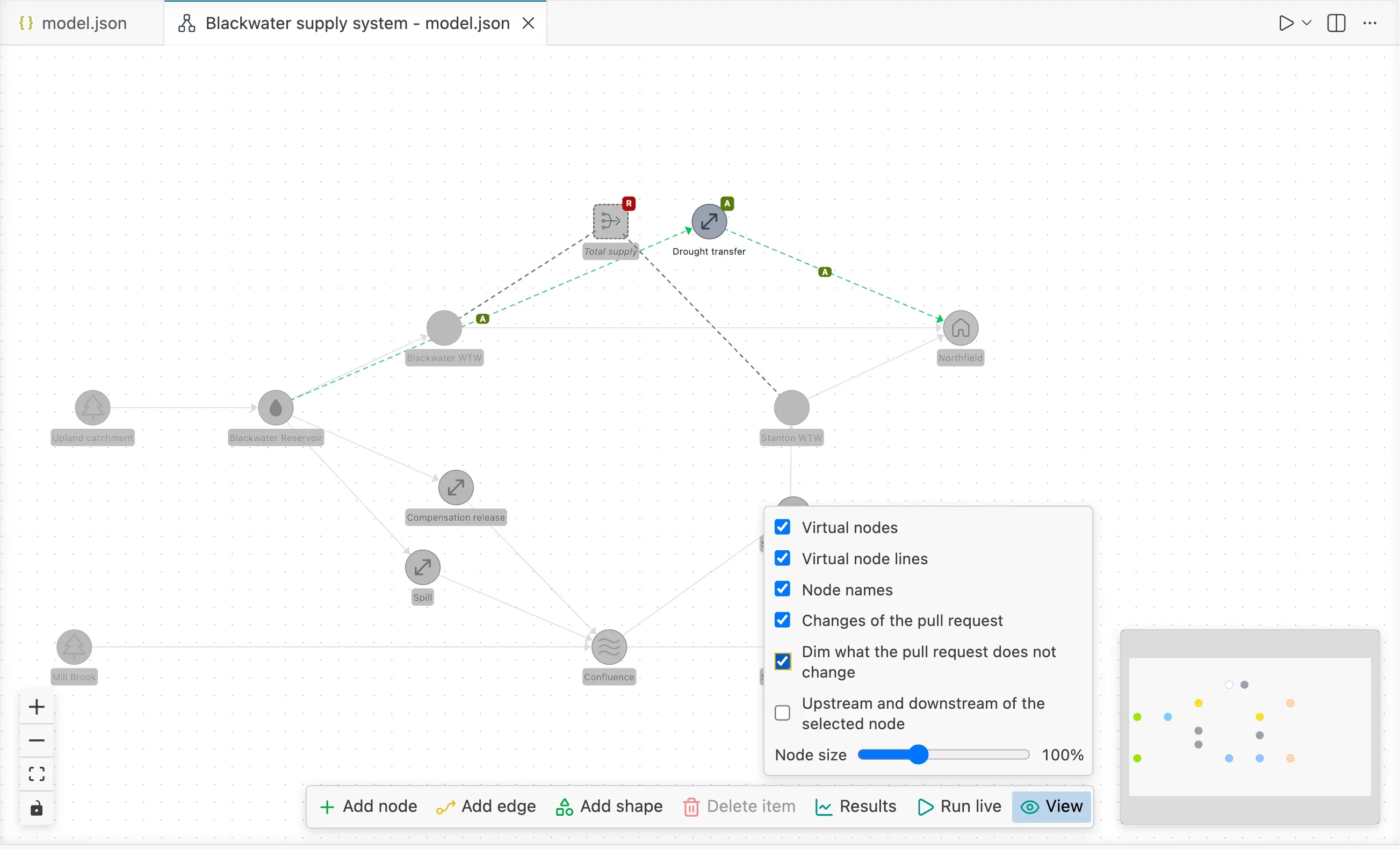This screenshot has width=1400, height=849.
Task: Enable Upstream and downstream of selected node
Action: tap(782, 713)
